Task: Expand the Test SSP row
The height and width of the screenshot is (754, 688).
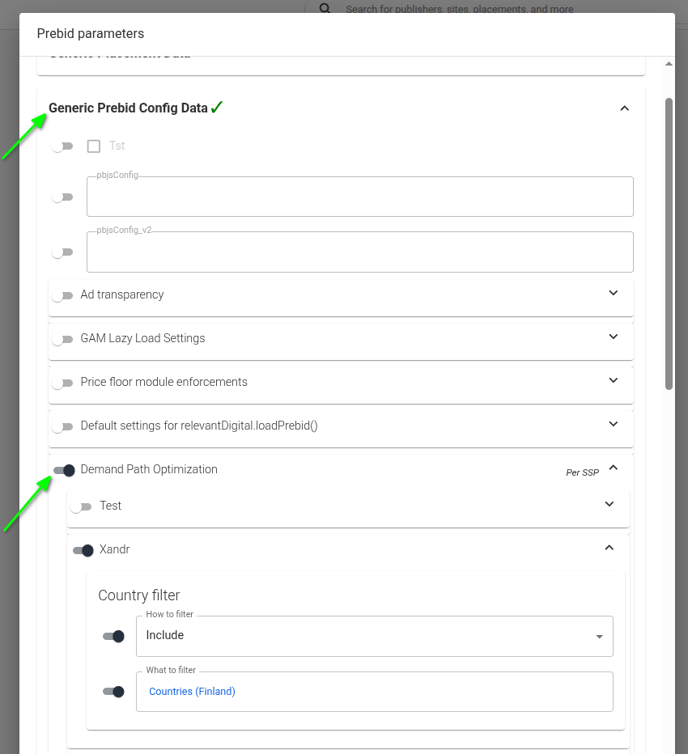Action: [x=609, y=505]
